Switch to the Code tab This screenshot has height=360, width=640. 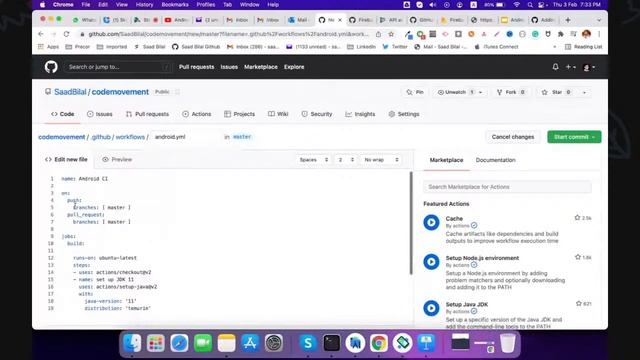[62, 114]
